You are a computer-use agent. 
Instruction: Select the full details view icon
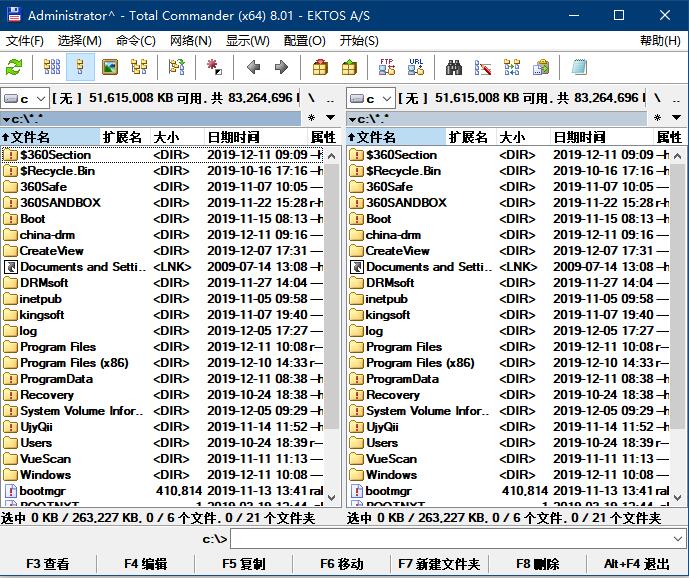point(80,68)
